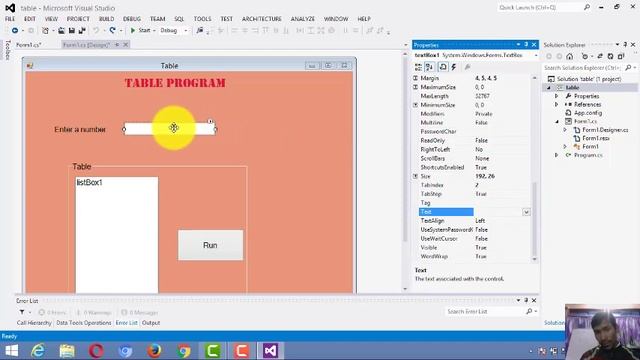Screen dimensions: 640x360
Task: Switch to the Output tab
Action: tap(151, 323)
